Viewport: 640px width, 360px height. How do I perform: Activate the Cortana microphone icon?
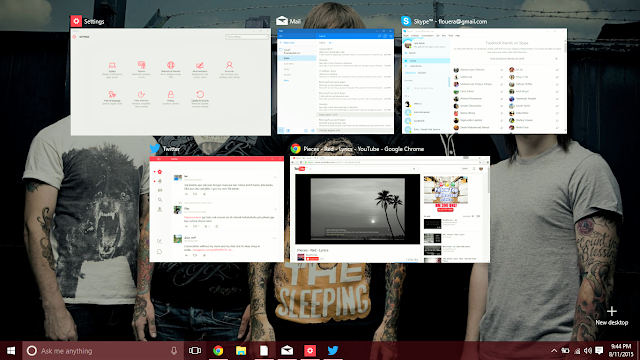[174, 351]
